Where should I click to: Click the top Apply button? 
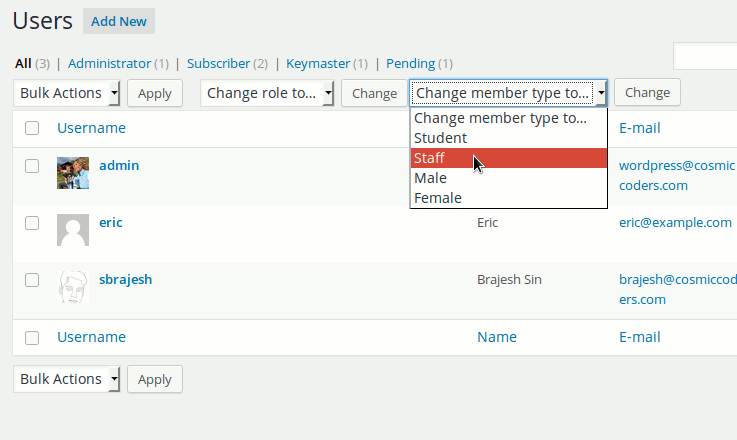click(x=155, y=93)
